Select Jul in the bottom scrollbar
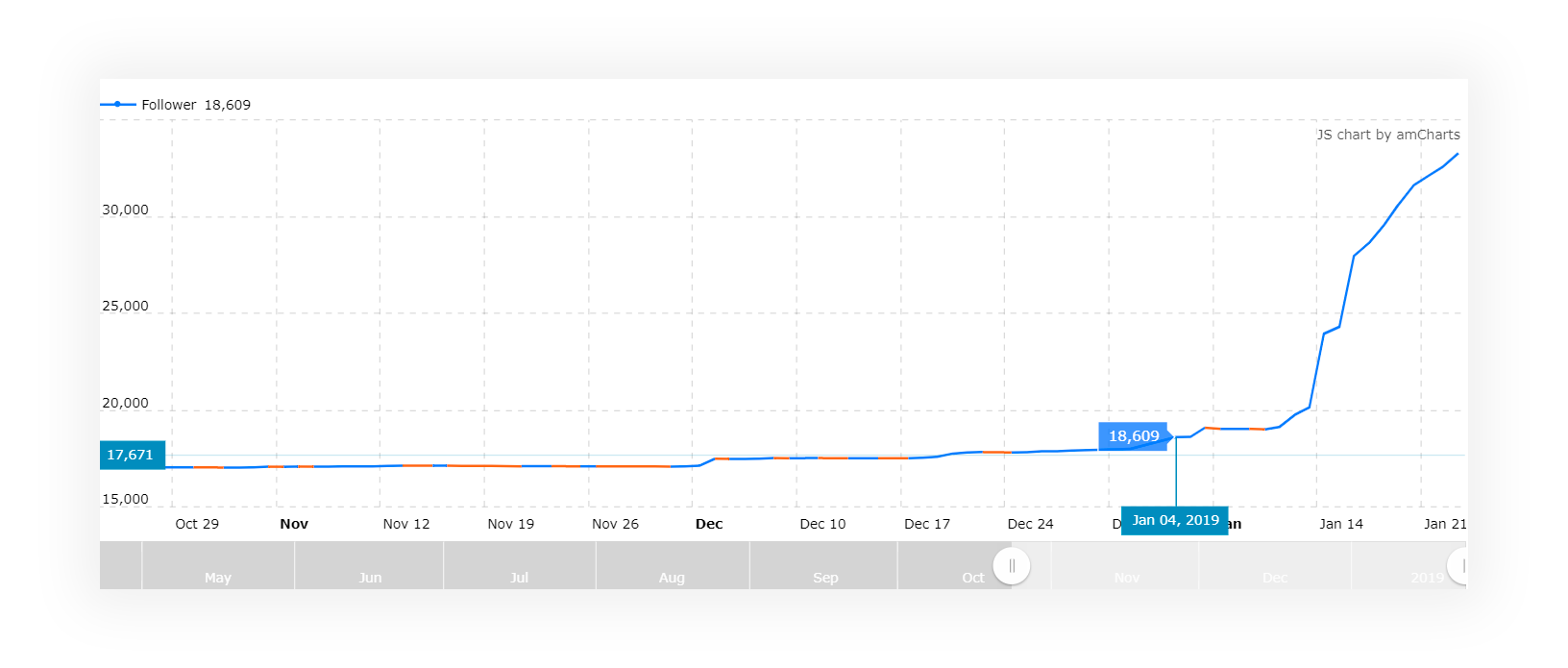Screen dimensions: 1568x668 (x=519, y=578)
